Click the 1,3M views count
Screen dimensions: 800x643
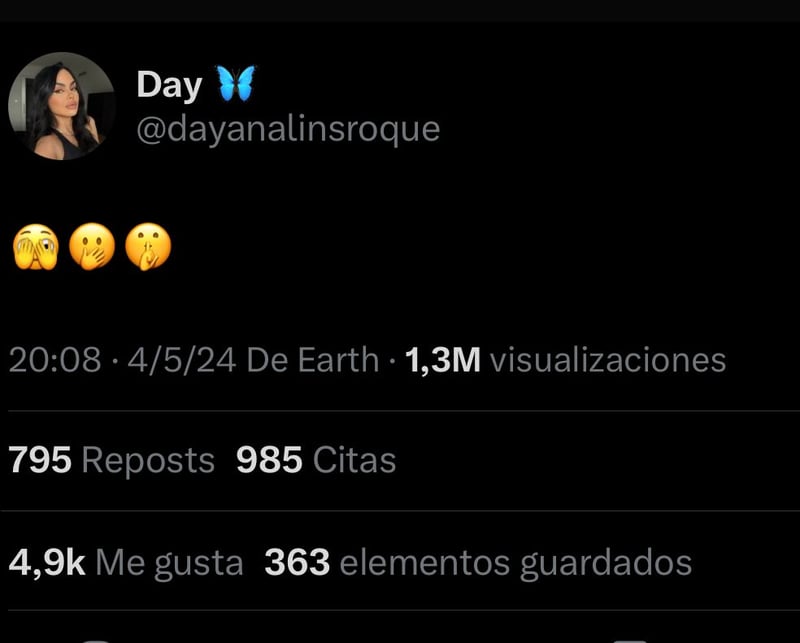(x=442, y=360)
